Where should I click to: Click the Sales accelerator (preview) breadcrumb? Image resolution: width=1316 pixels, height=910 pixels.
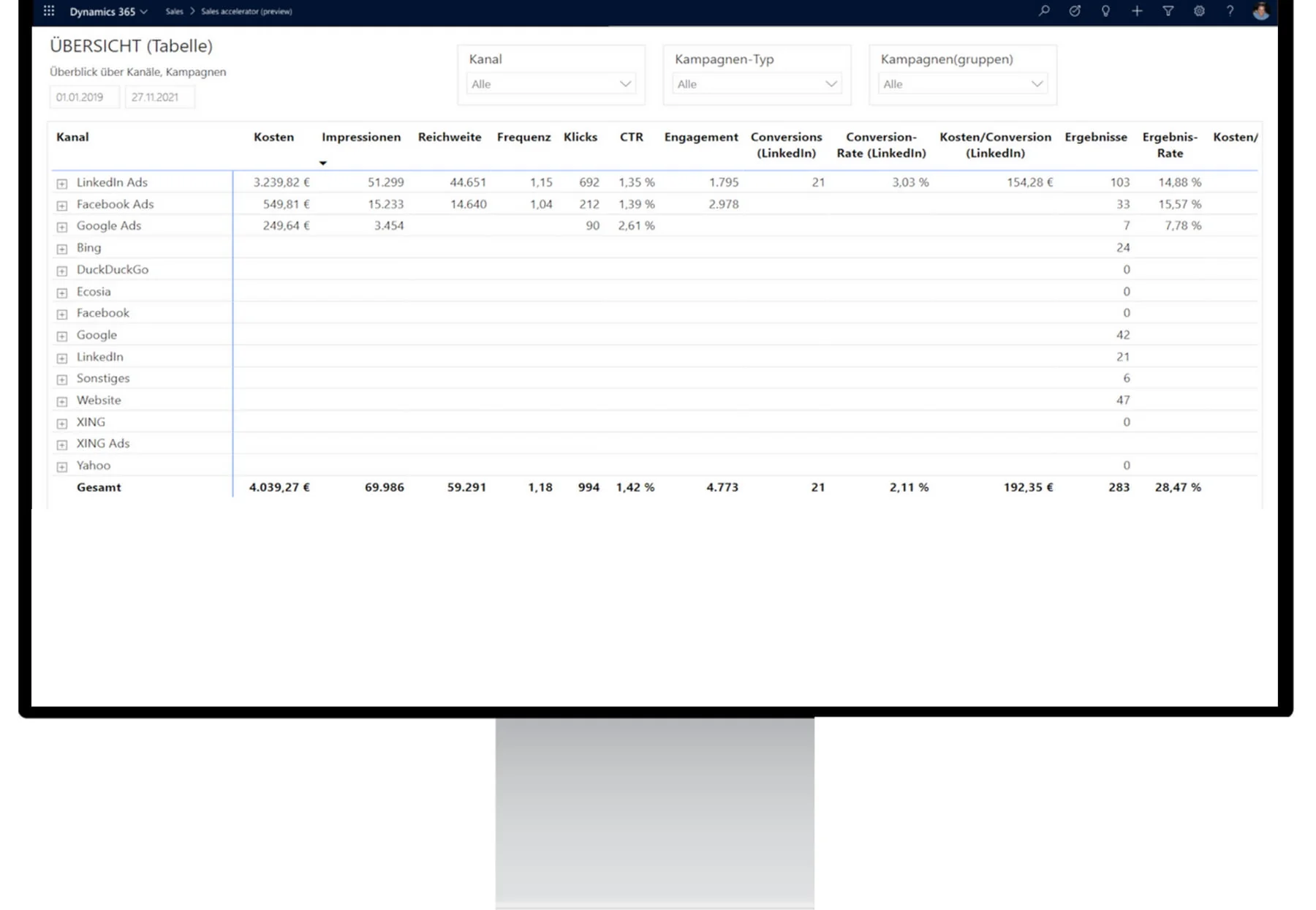(x=246, y=12)
